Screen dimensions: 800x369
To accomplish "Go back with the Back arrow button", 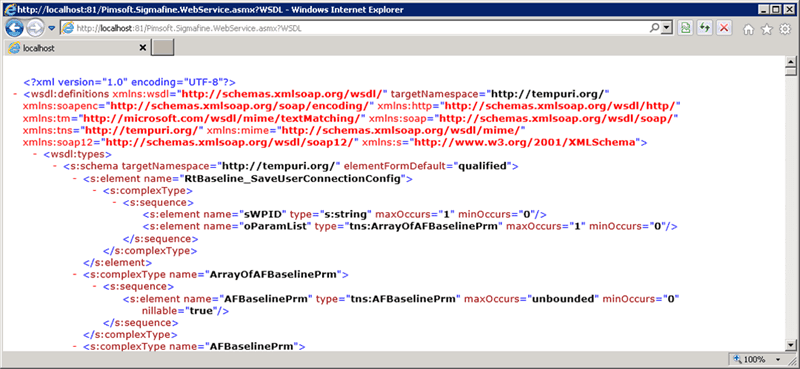I will (x=14, y=28).
